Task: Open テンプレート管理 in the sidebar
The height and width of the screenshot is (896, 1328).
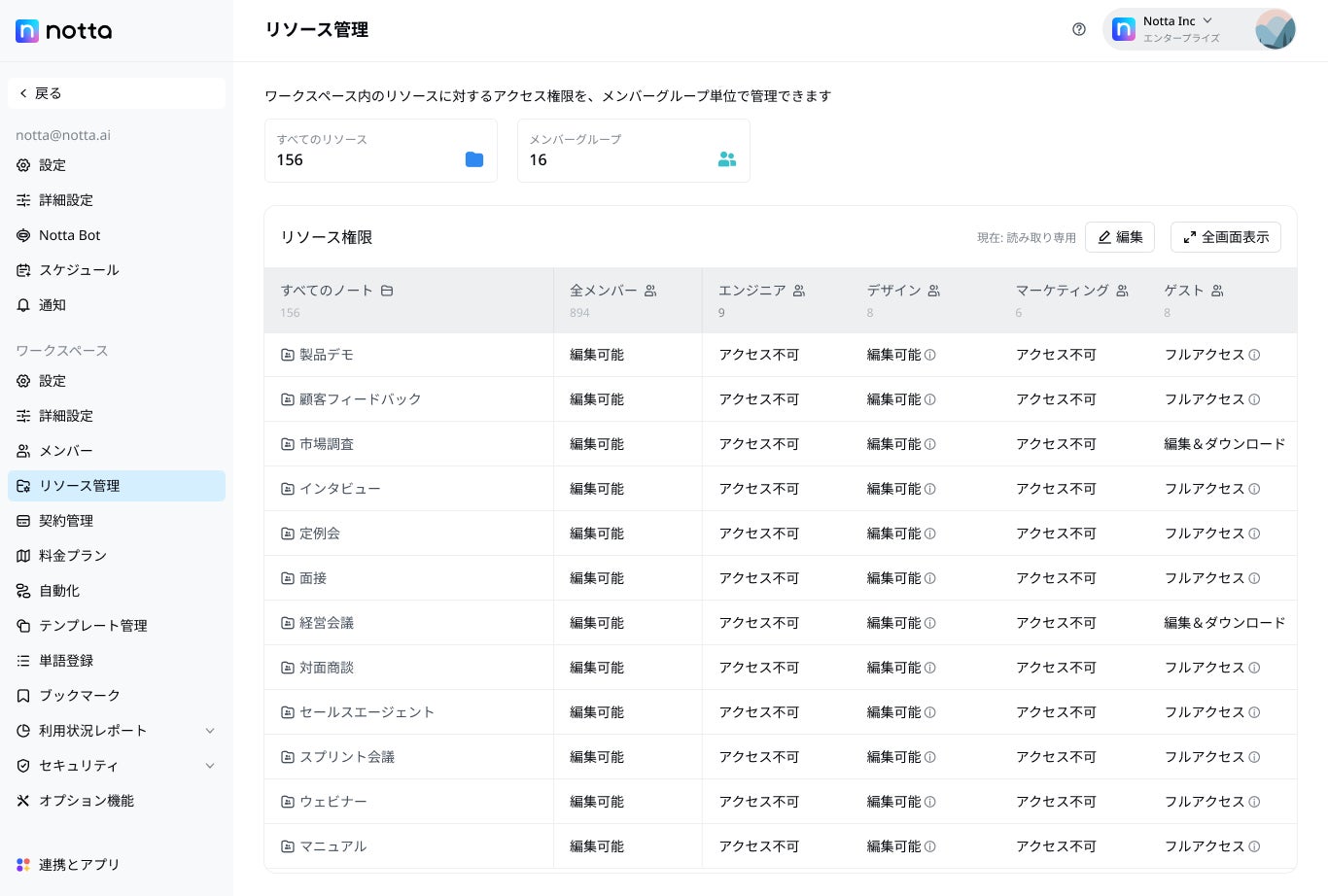Action: pos(117,626)
